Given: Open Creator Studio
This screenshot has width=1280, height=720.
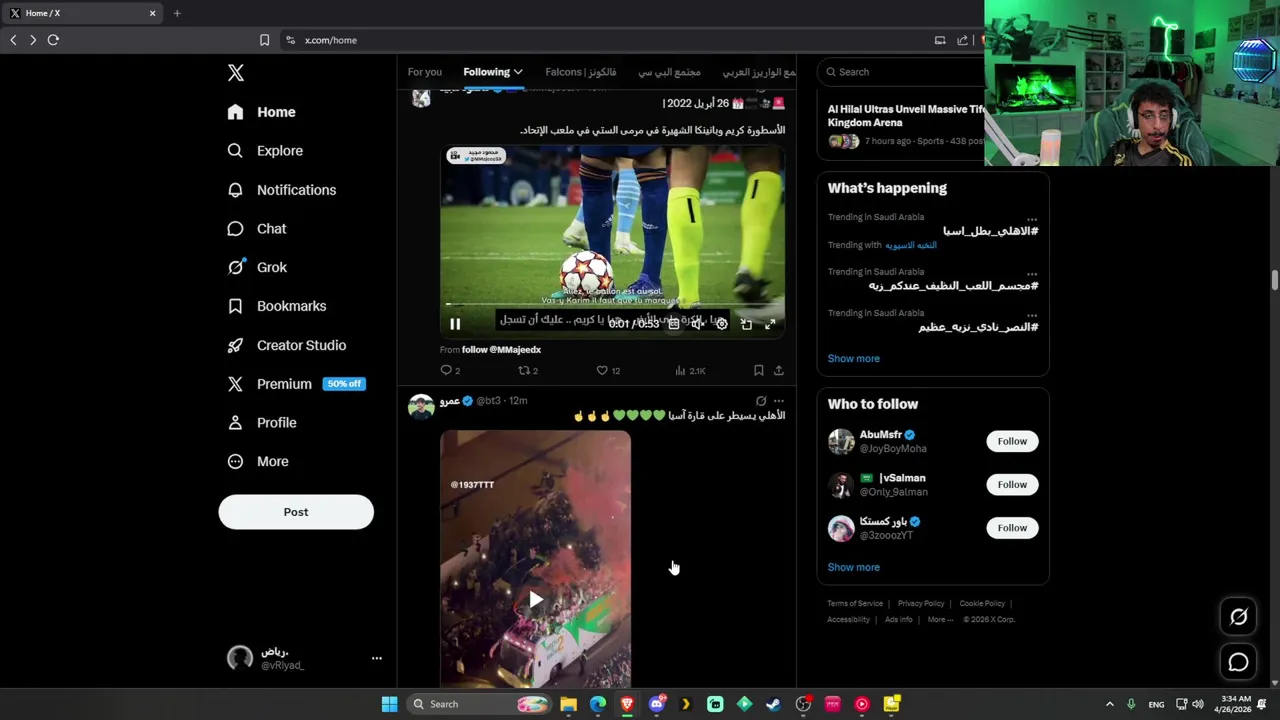Looking at the screenshot, I should (x=286, y=345).
